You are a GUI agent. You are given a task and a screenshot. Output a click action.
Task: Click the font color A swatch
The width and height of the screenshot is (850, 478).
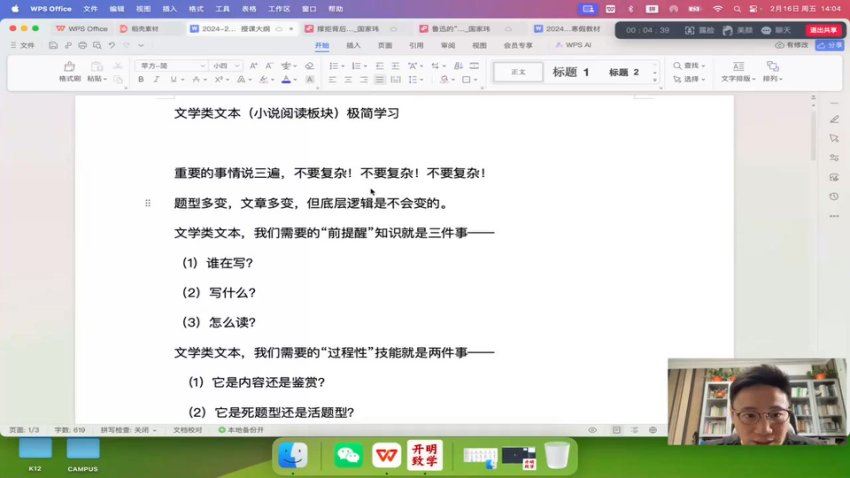[286, 80]
